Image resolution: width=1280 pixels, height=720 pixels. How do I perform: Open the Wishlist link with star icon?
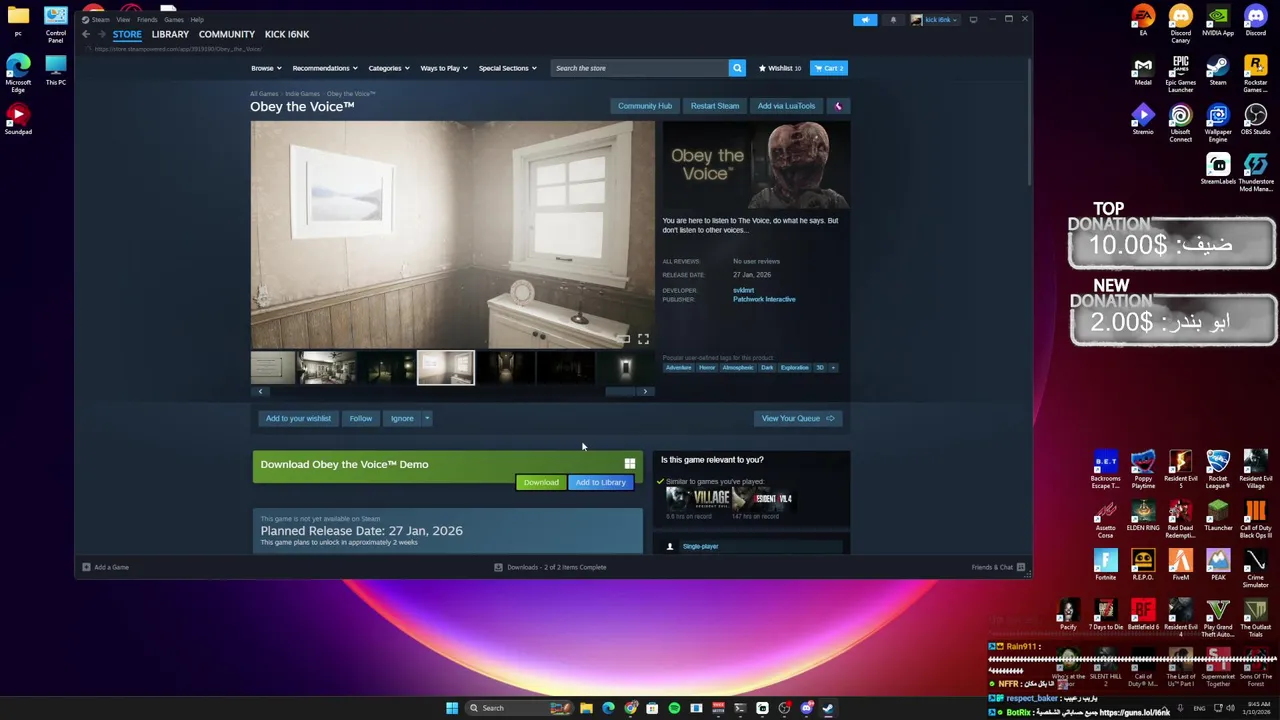coord(779,68)
